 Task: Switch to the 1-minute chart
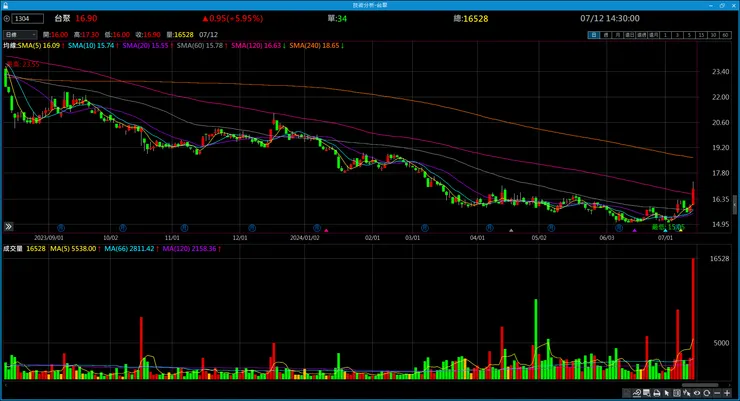pyautogui.click(x=665, y=35)
